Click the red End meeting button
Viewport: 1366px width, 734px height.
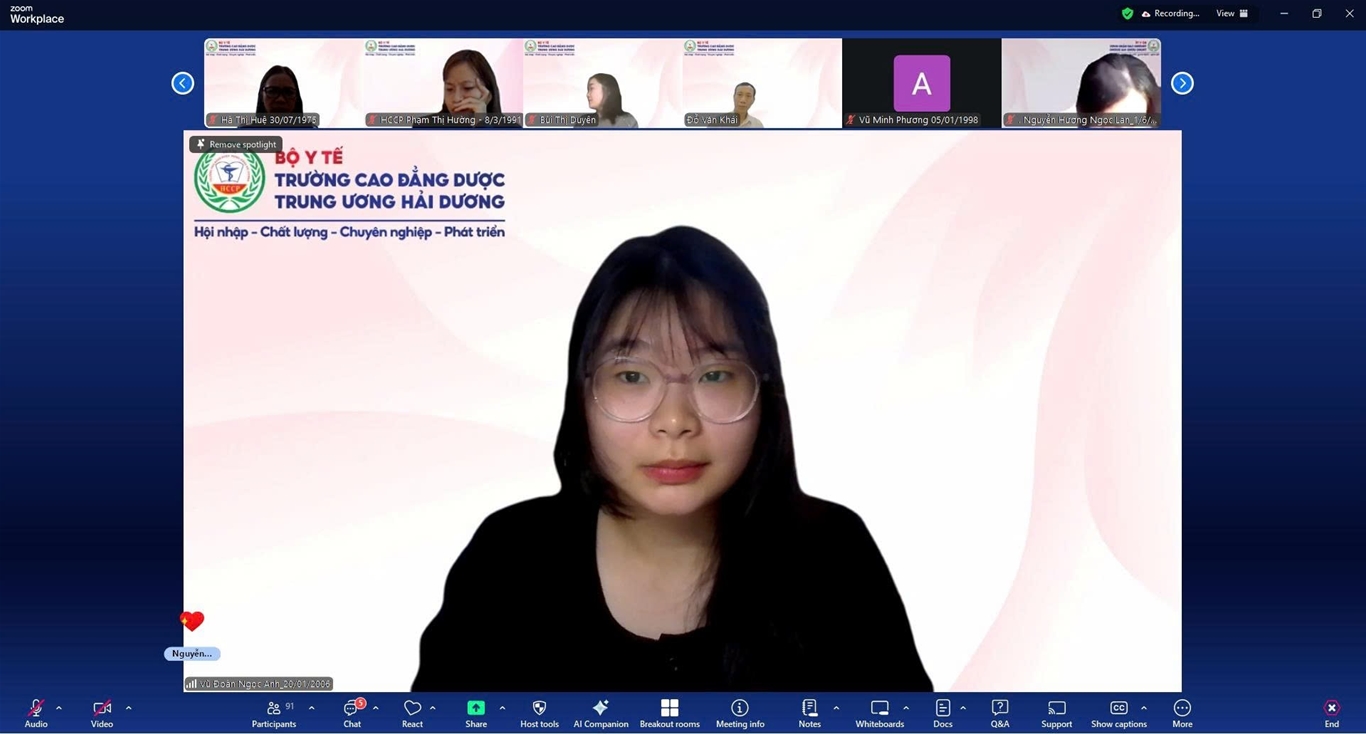point(1331,713)
